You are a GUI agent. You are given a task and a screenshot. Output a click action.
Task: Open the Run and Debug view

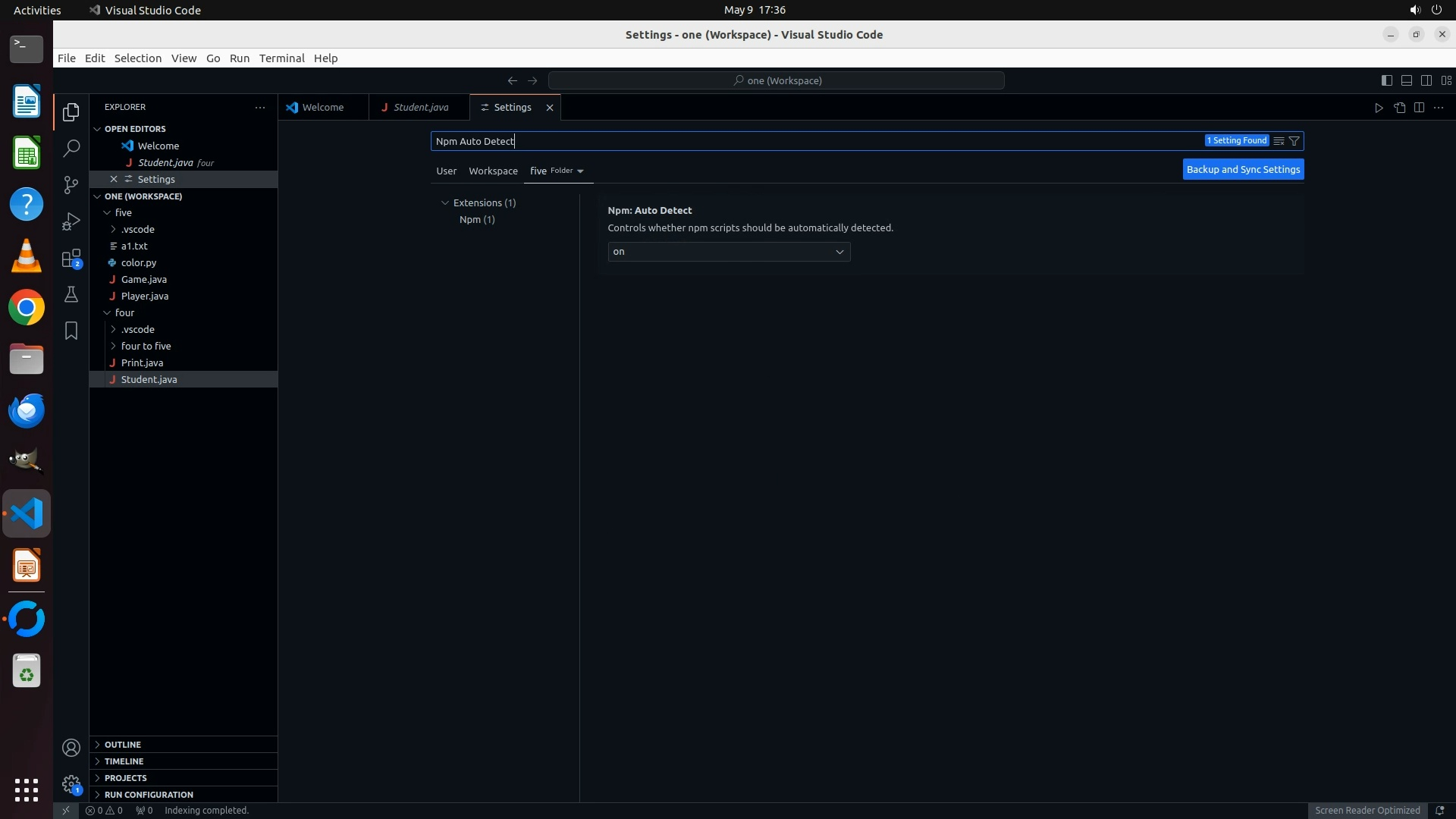[71, 221]
